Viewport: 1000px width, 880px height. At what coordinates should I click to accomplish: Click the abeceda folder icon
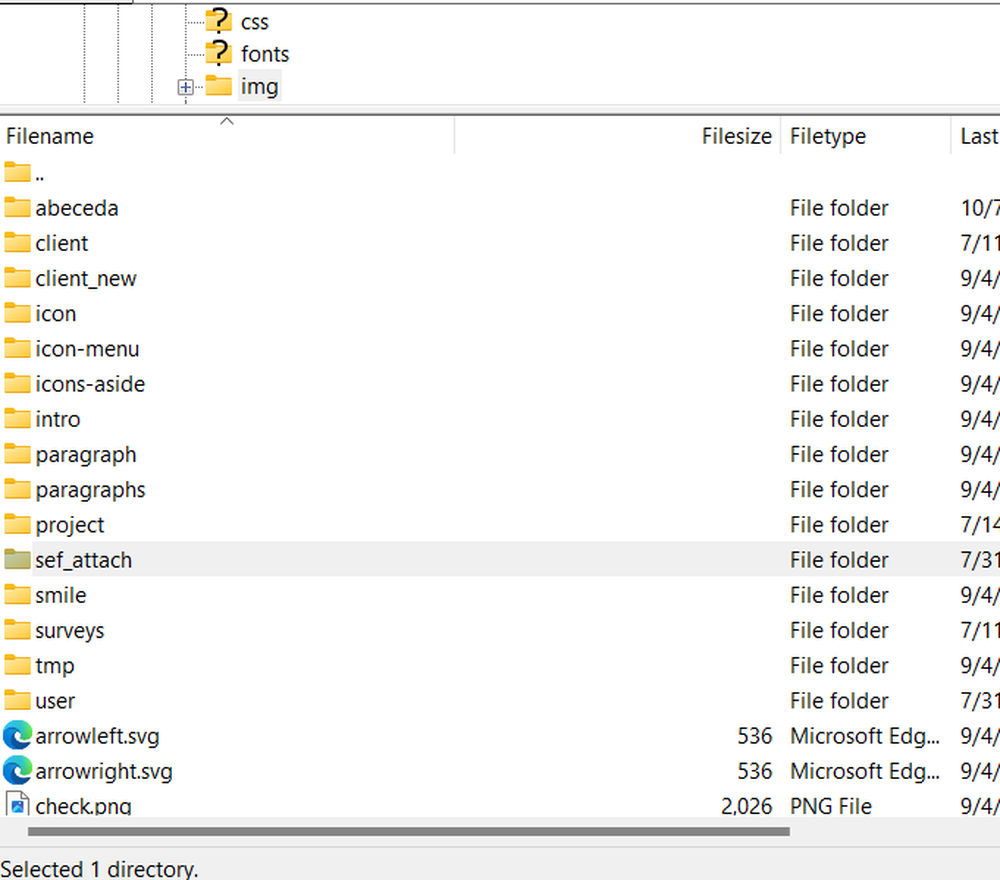(x=17, y=208)
